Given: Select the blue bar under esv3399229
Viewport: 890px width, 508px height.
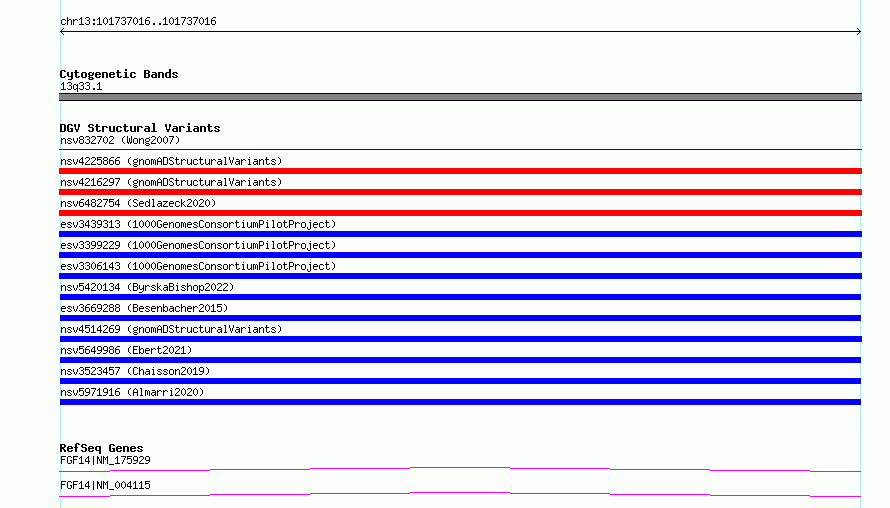Looking at the screenshot, I should [x=460, y=255].
